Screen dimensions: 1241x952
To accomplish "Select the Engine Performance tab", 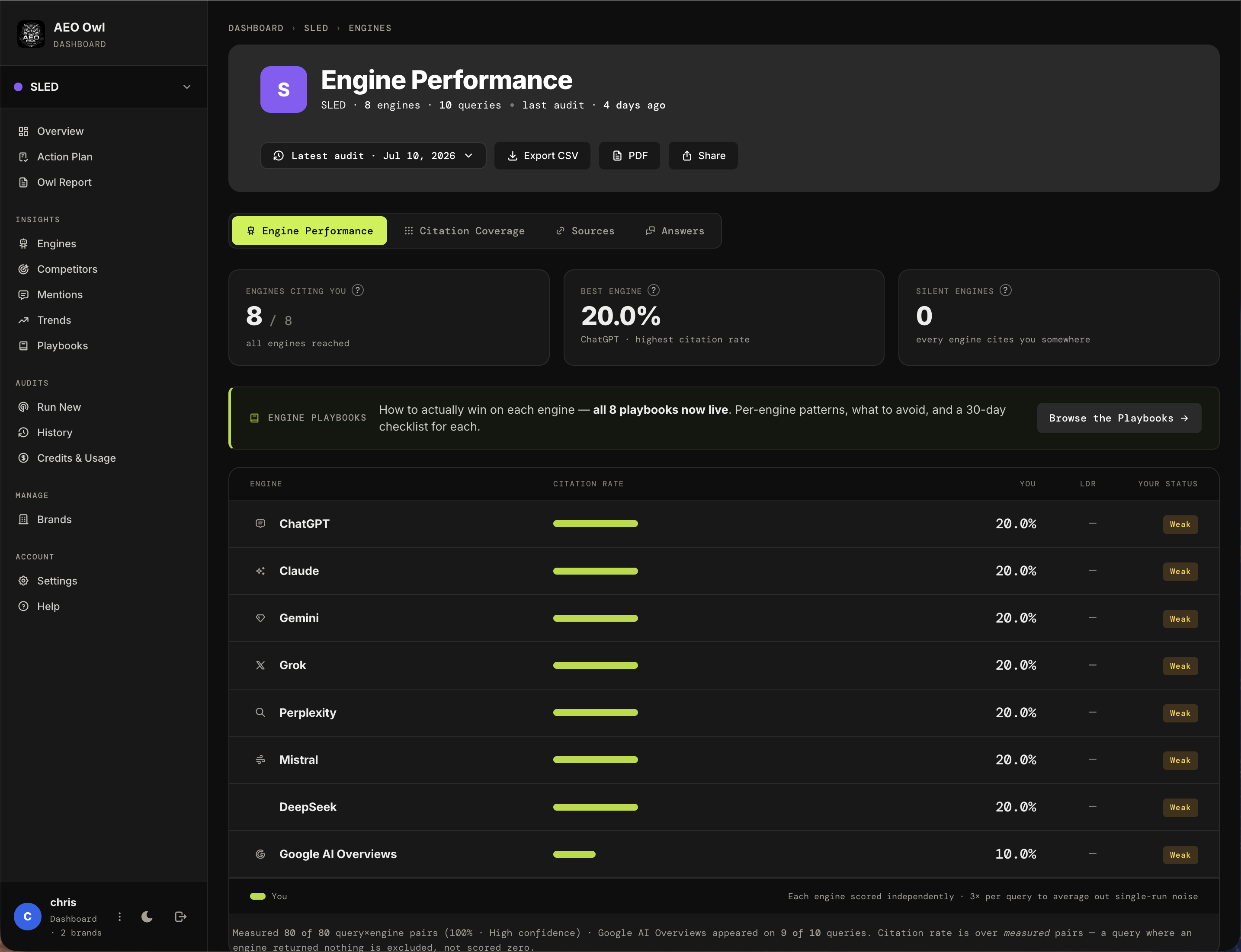I will [310, 230].
